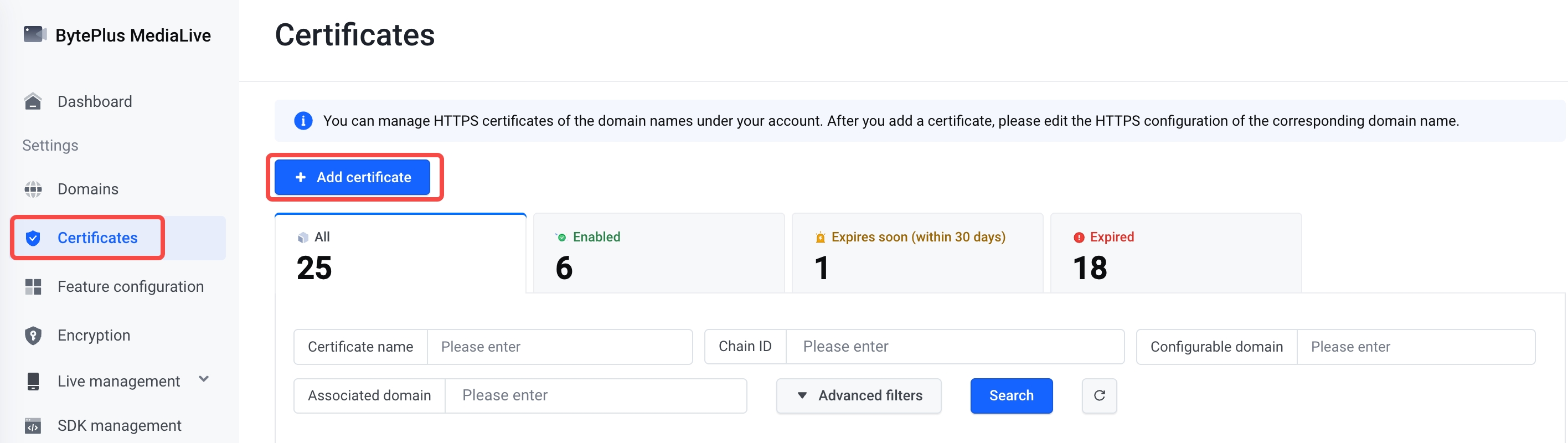Click the Feature configuration grid icon
1568x443 pixels.
(x=33, y=287)
